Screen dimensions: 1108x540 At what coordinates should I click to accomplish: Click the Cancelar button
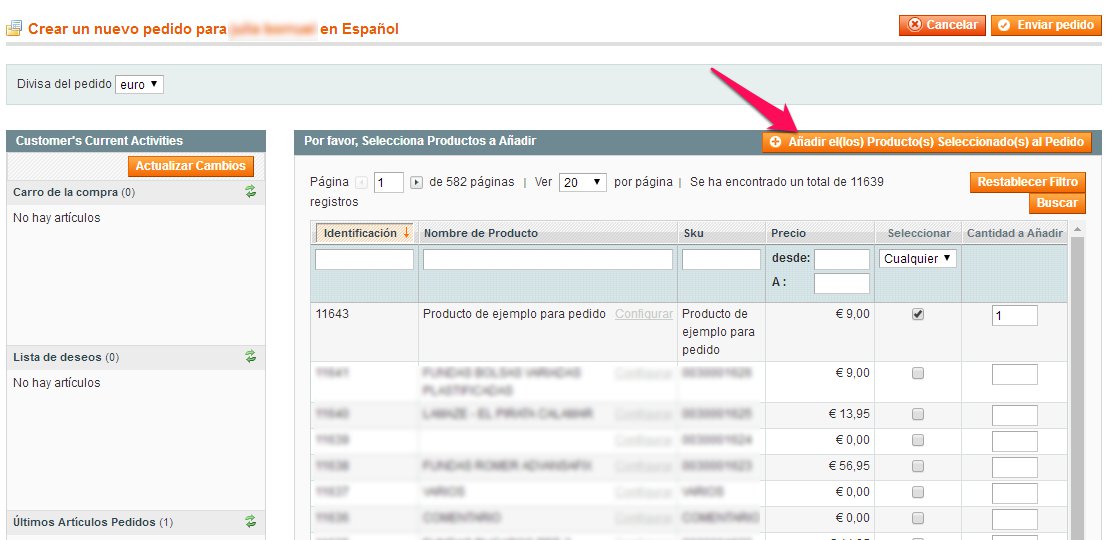click(942, 25)
